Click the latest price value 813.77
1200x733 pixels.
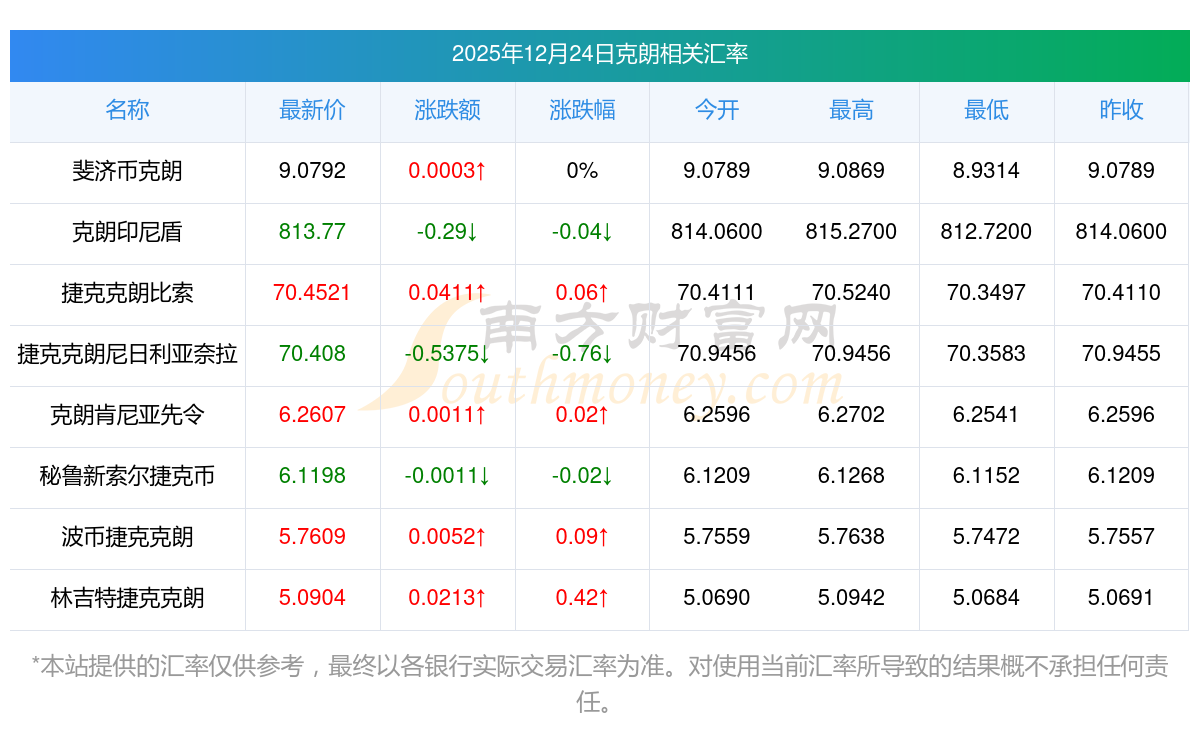point(312,232)
